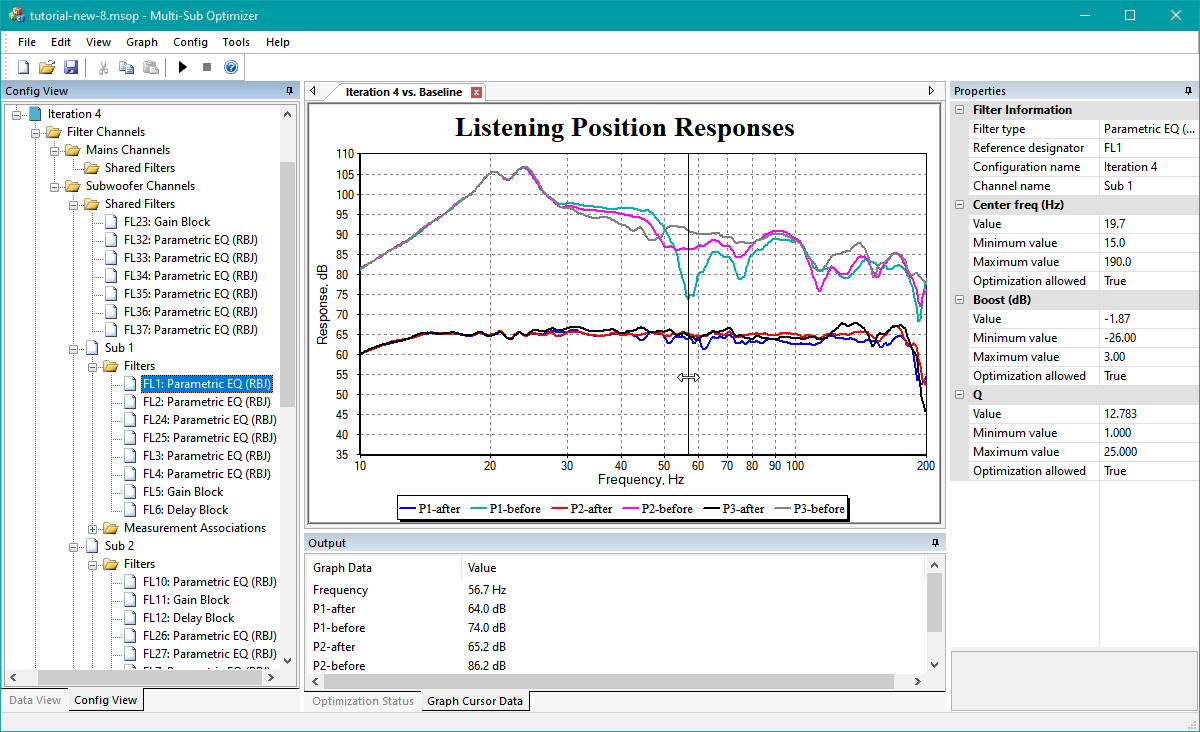The image size is (1200, 732).
Task: Expand the Measurement Associations node
Action: 93,528
